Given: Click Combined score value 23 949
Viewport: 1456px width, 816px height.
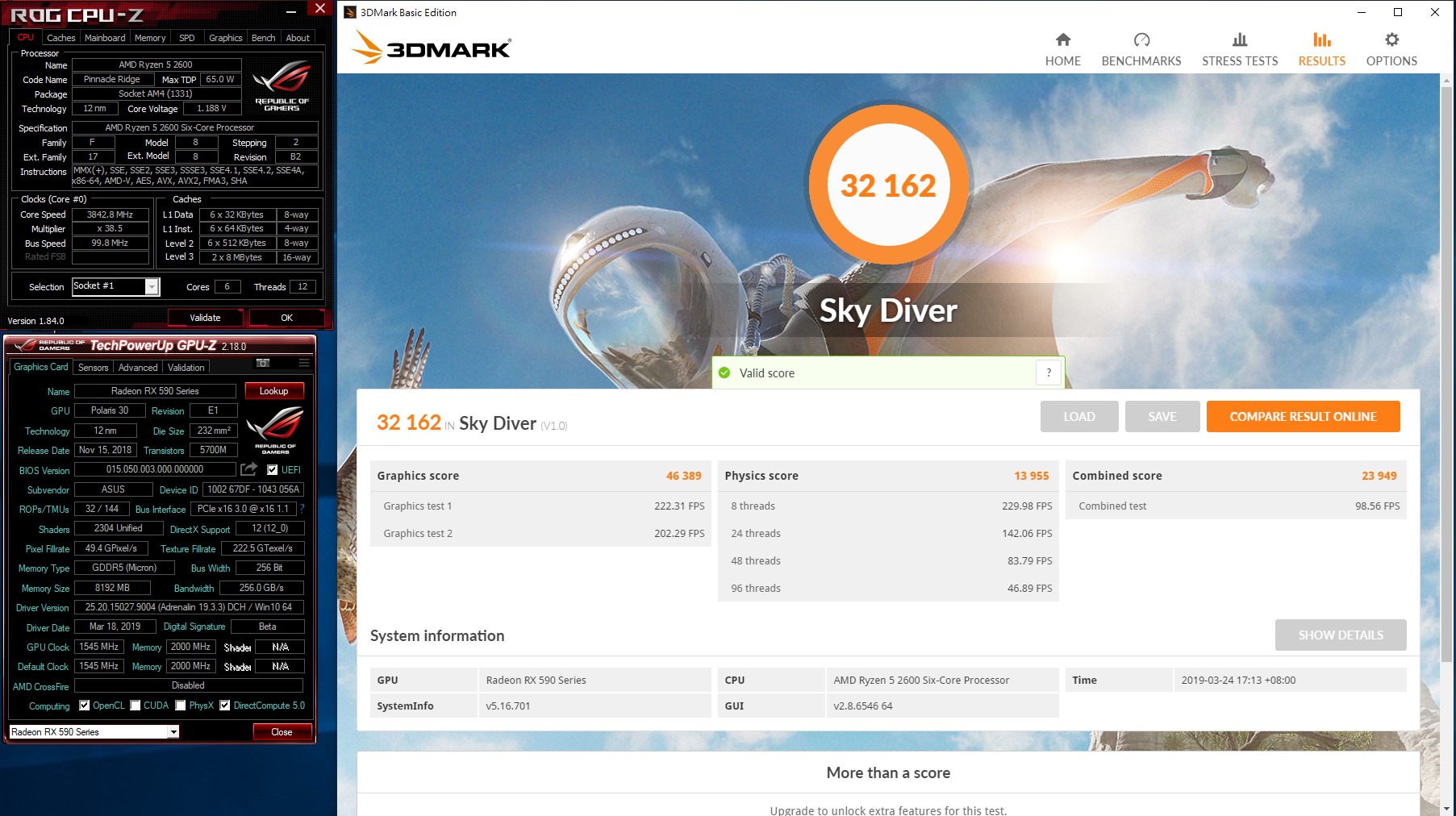Looking at the screenshot, I should tap(1379, 476).
